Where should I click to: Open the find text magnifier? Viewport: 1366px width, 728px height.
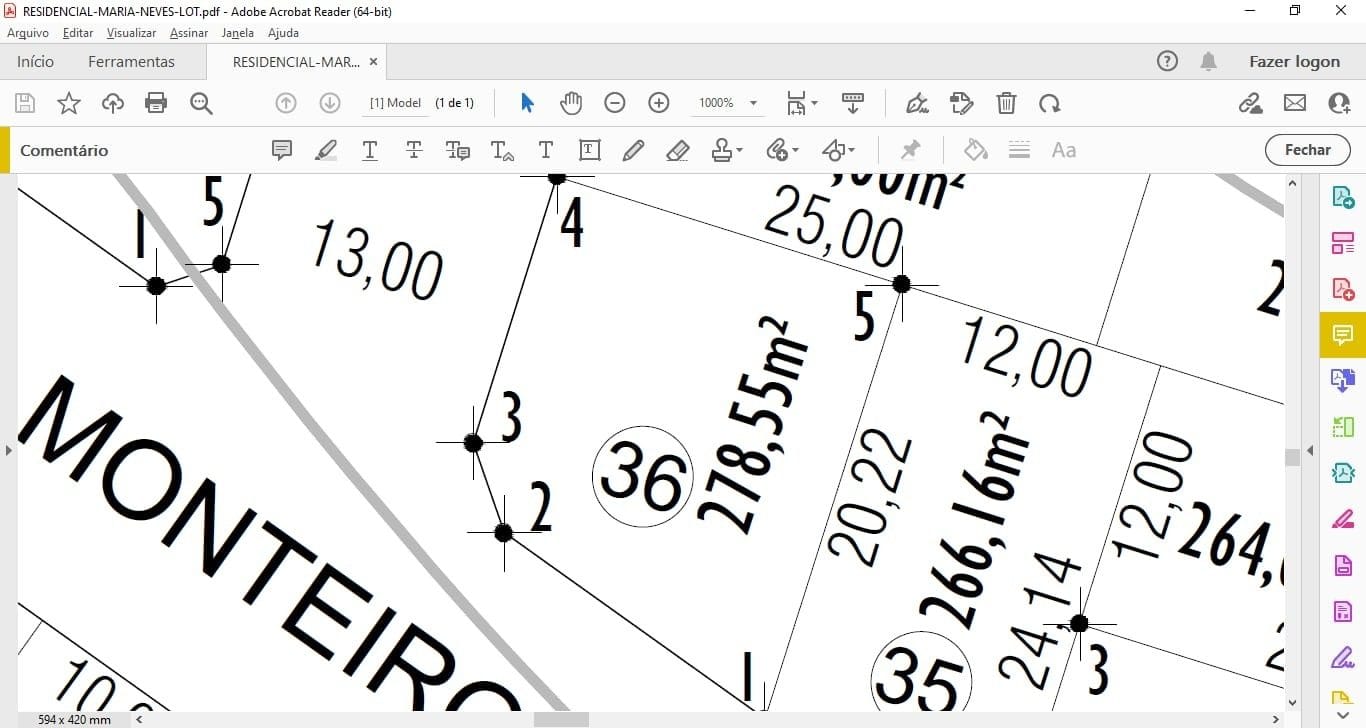[201, 103]
